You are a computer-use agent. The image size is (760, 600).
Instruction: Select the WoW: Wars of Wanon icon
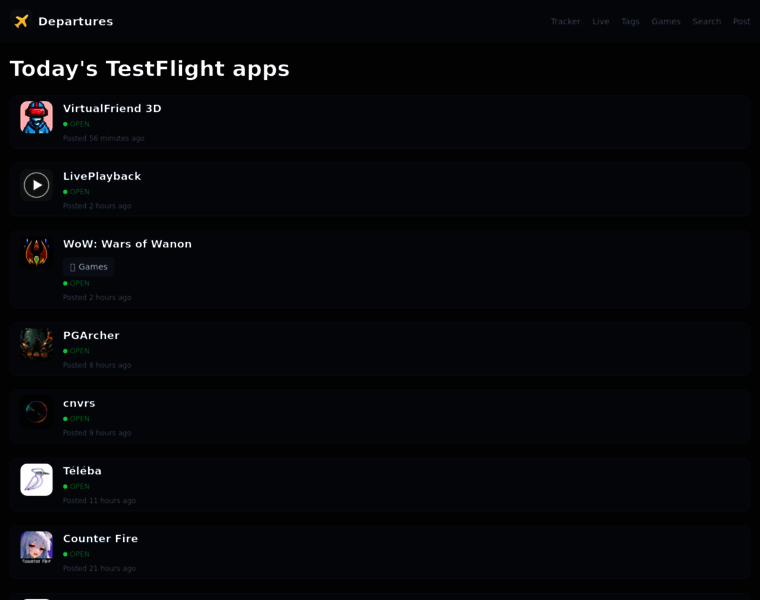coord(36,253)
